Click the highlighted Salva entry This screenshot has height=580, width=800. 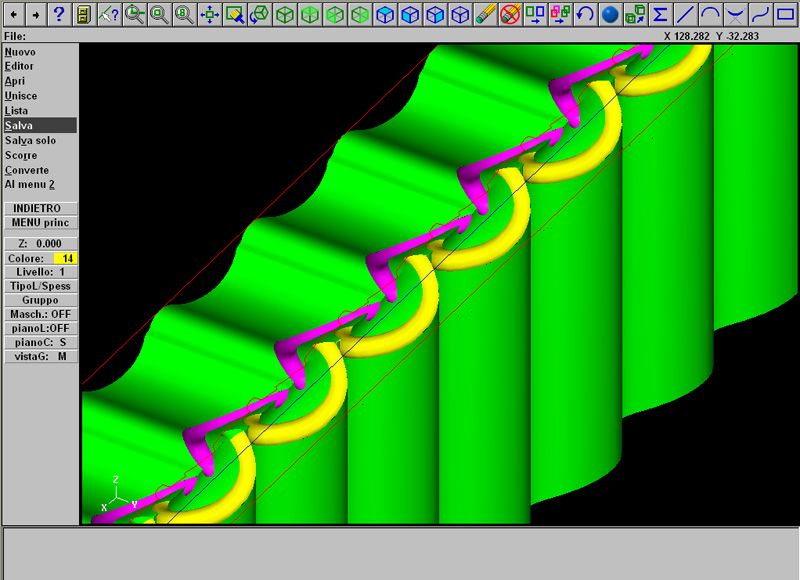40,125
